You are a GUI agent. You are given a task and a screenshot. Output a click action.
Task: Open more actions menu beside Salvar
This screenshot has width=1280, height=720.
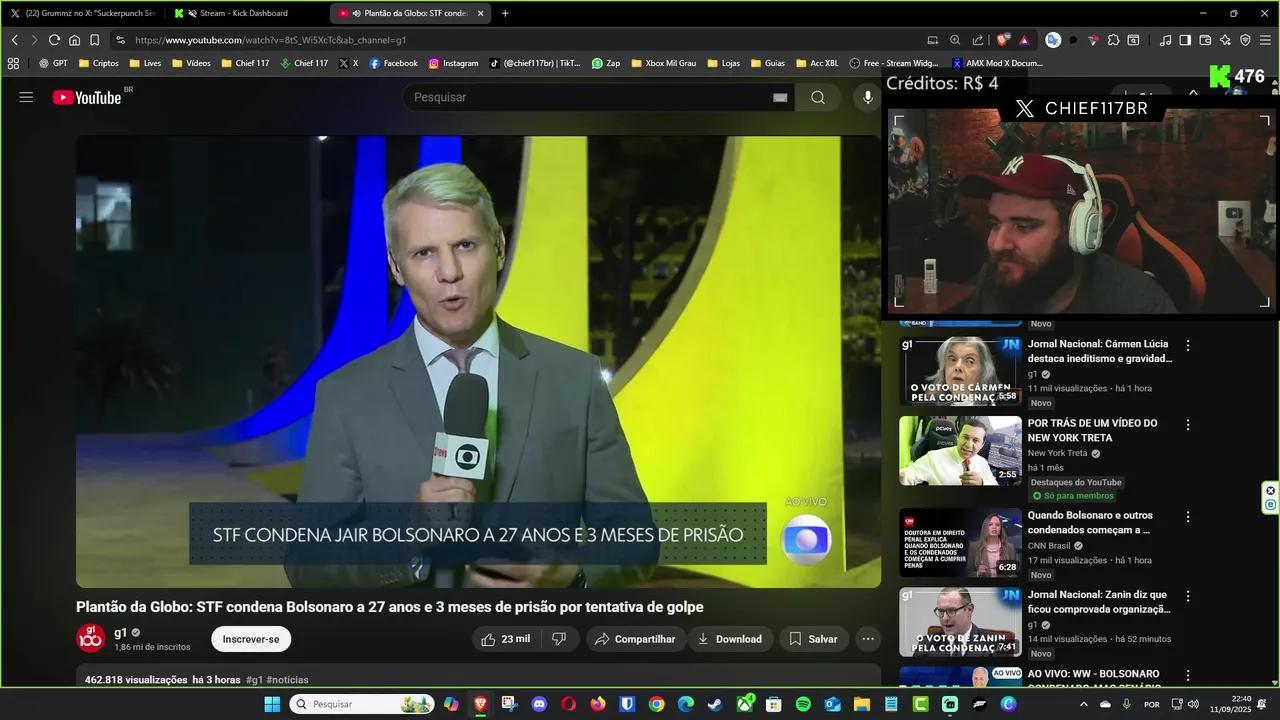[868, 639]
